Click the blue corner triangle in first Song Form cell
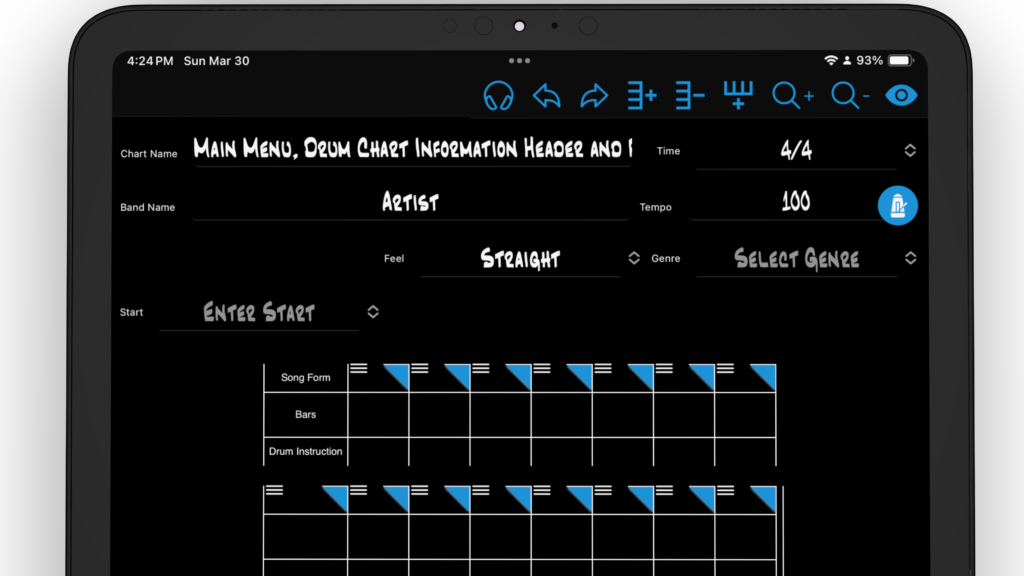 pyautogui.click(x=398, y=375)
